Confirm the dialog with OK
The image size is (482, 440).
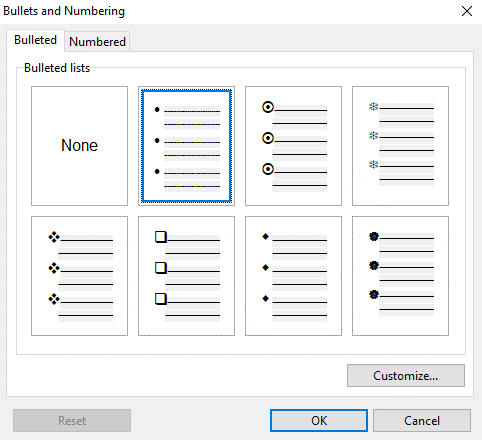tap(319, 421)
